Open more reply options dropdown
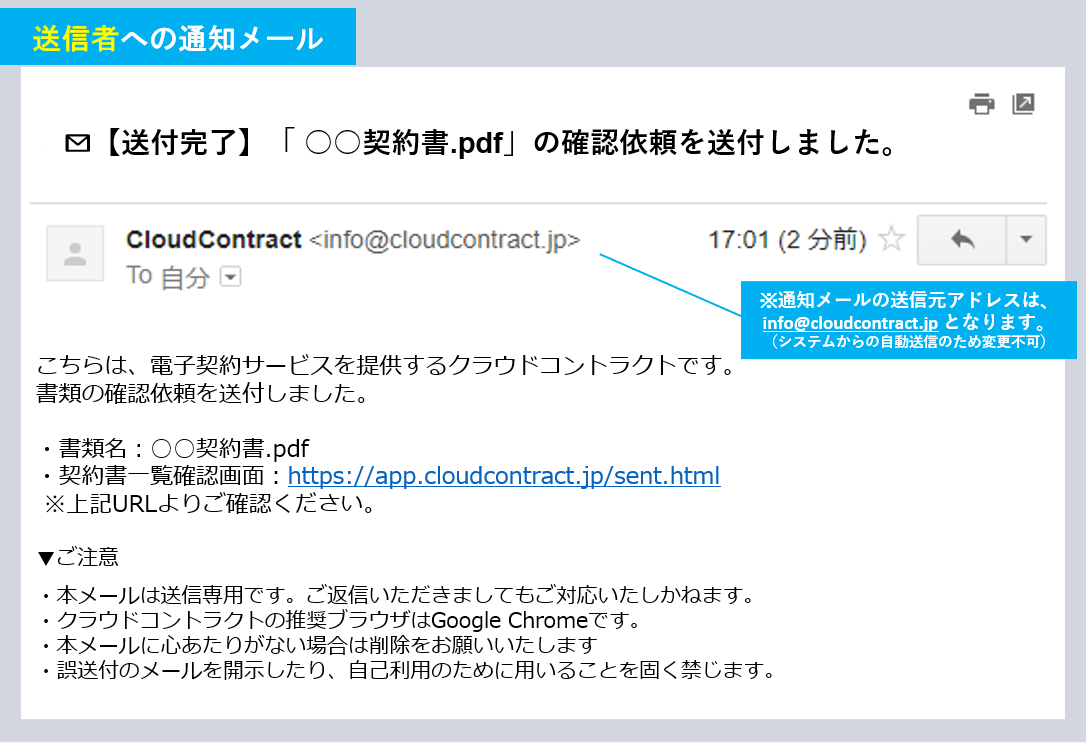Screen dimensions: 1086x743 pos(1026,240)
